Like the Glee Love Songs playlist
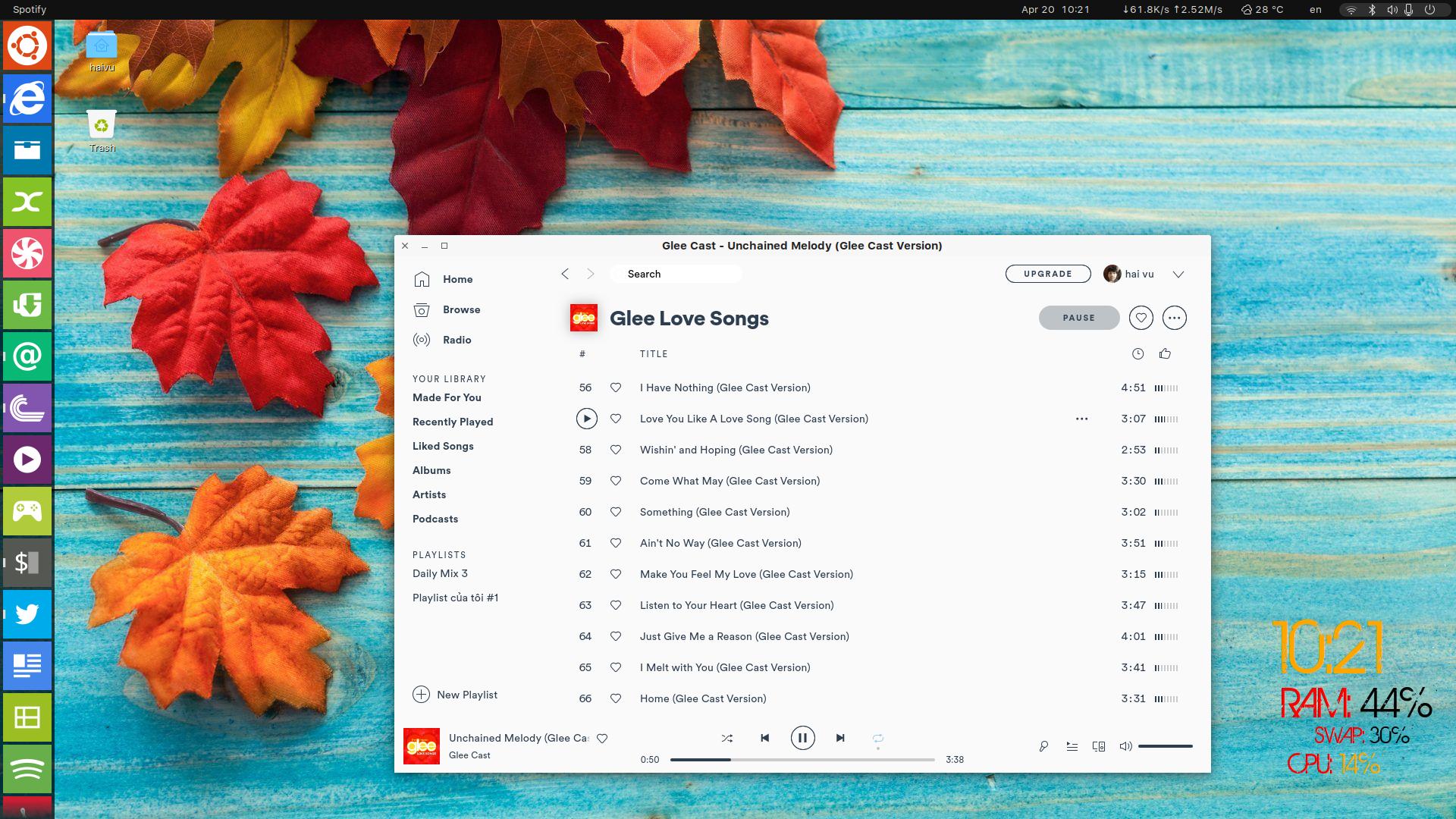 coord(1141,318)
